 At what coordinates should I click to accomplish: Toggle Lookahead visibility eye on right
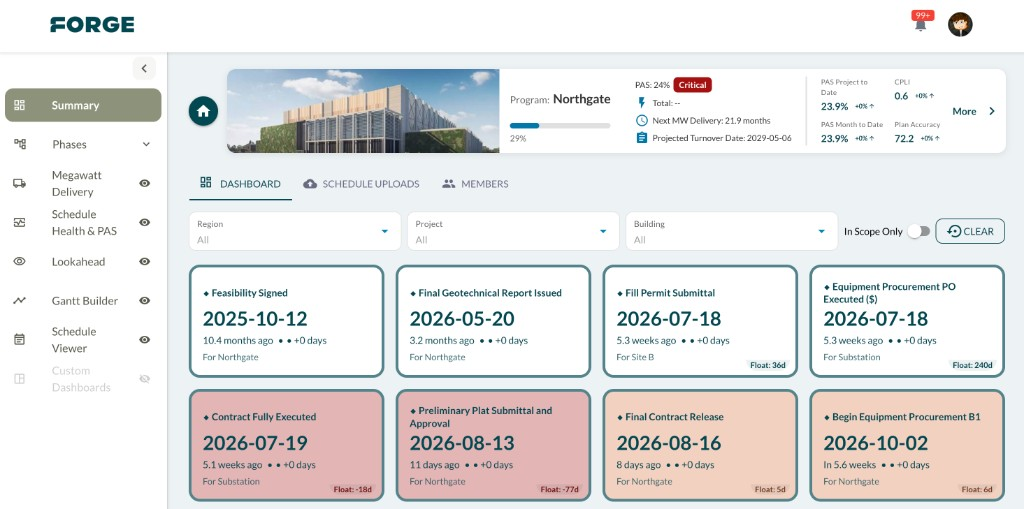click(145, 261)
